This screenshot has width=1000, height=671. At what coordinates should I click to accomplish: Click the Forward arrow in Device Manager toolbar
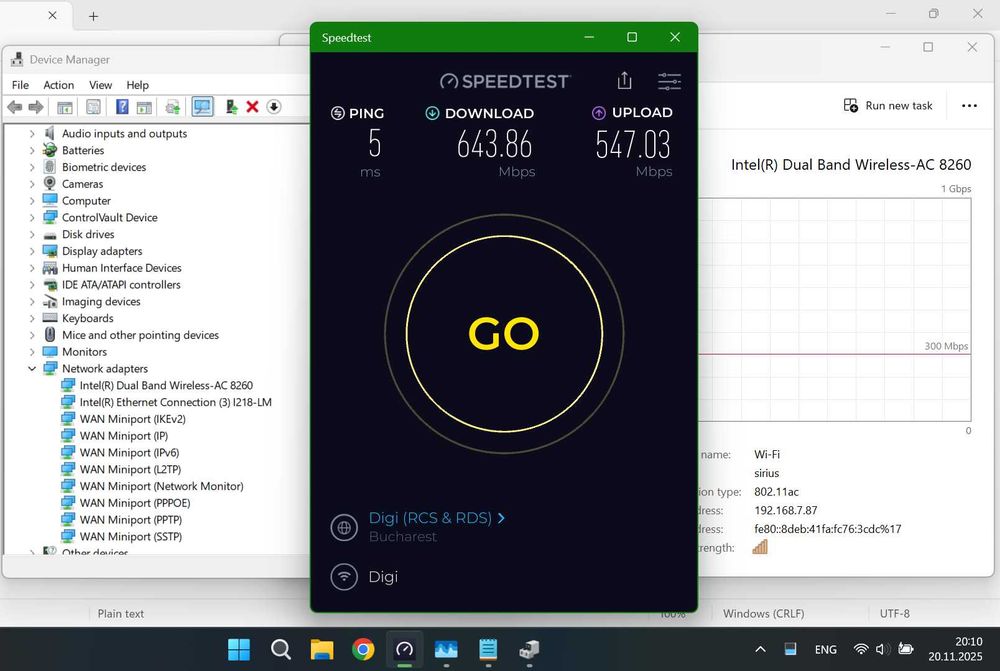point(36,107)
